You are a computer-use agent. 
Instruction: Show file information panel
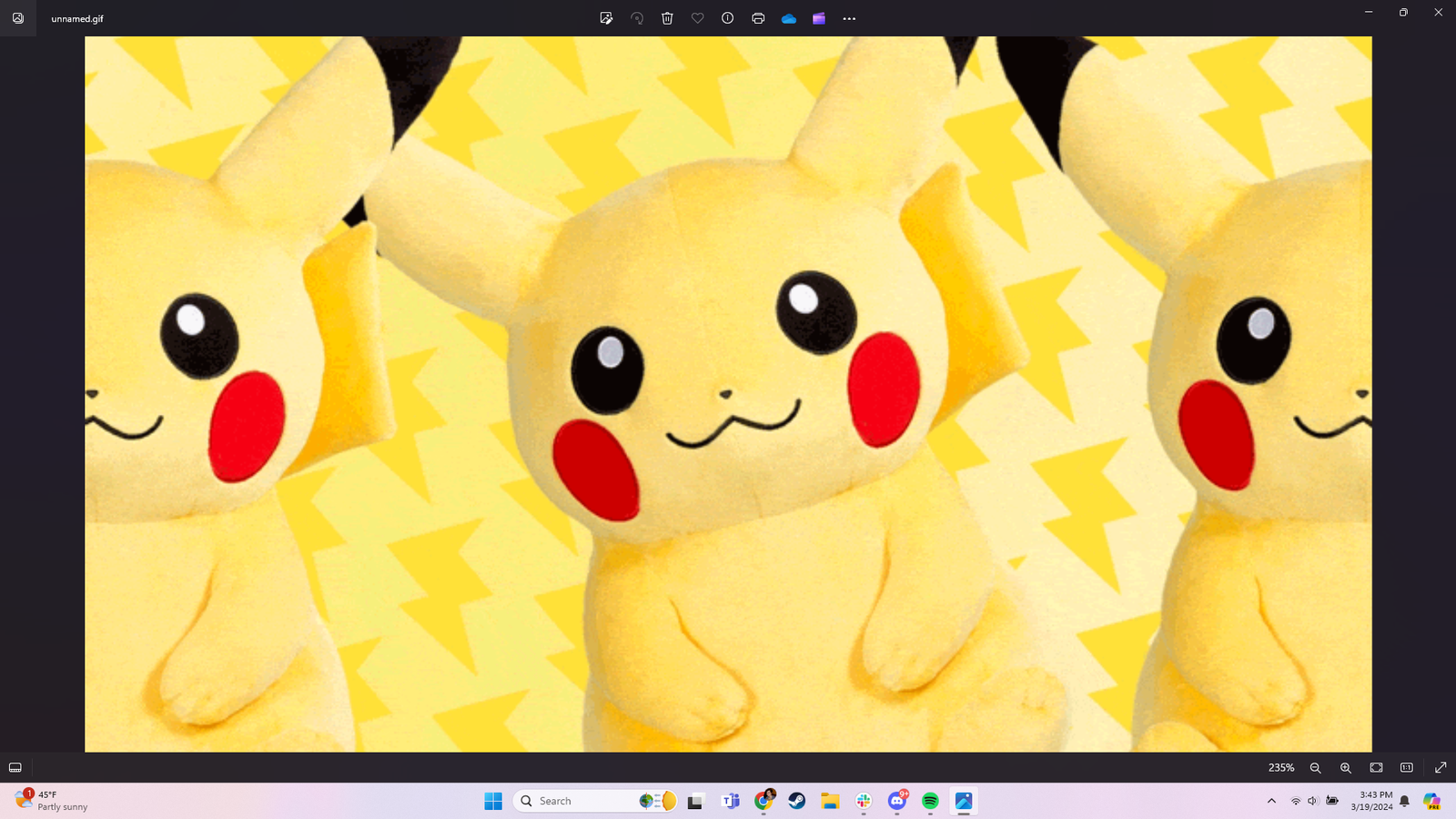click(727, 18)
